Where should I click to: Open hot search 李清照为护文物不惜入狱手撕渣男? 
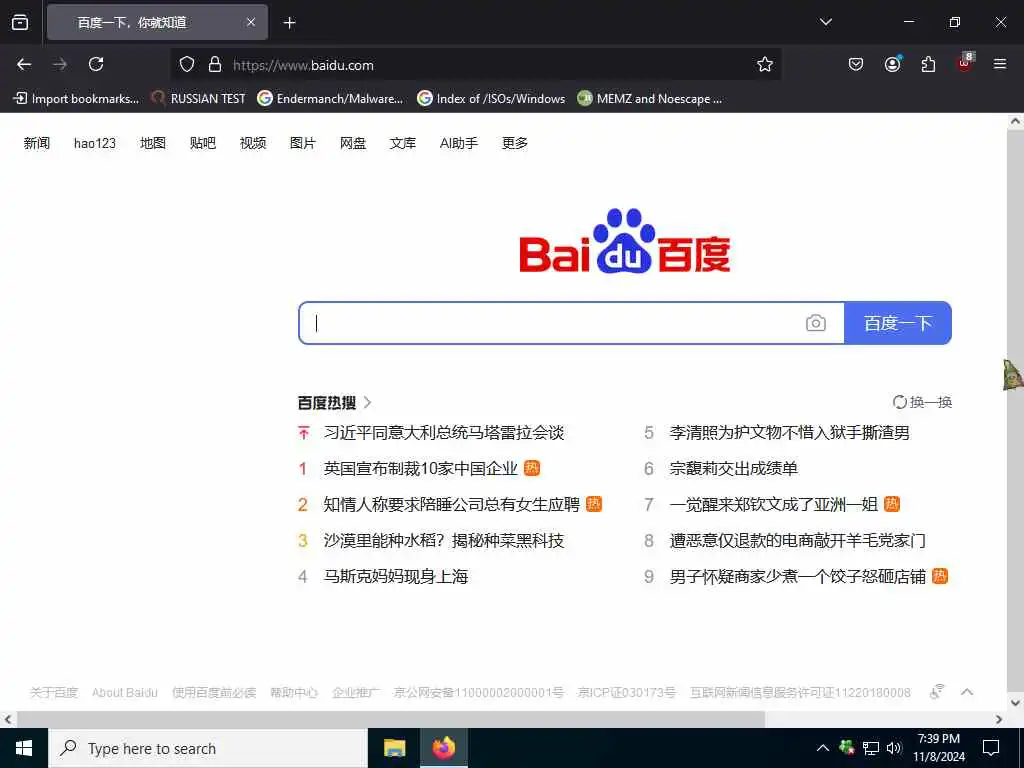(x=790, y=432)
